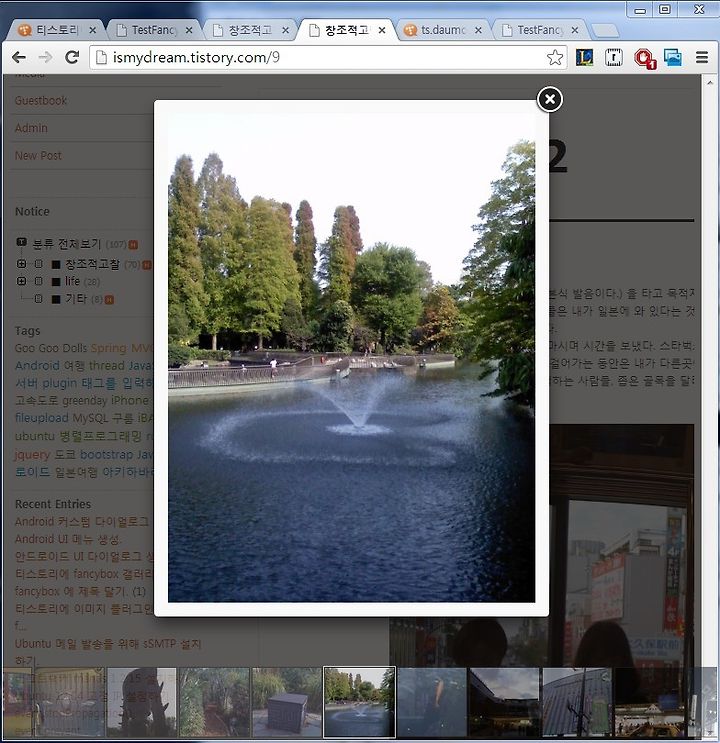
Task: Select the fountain pond thumbnail
Action: tap(359, 702)
